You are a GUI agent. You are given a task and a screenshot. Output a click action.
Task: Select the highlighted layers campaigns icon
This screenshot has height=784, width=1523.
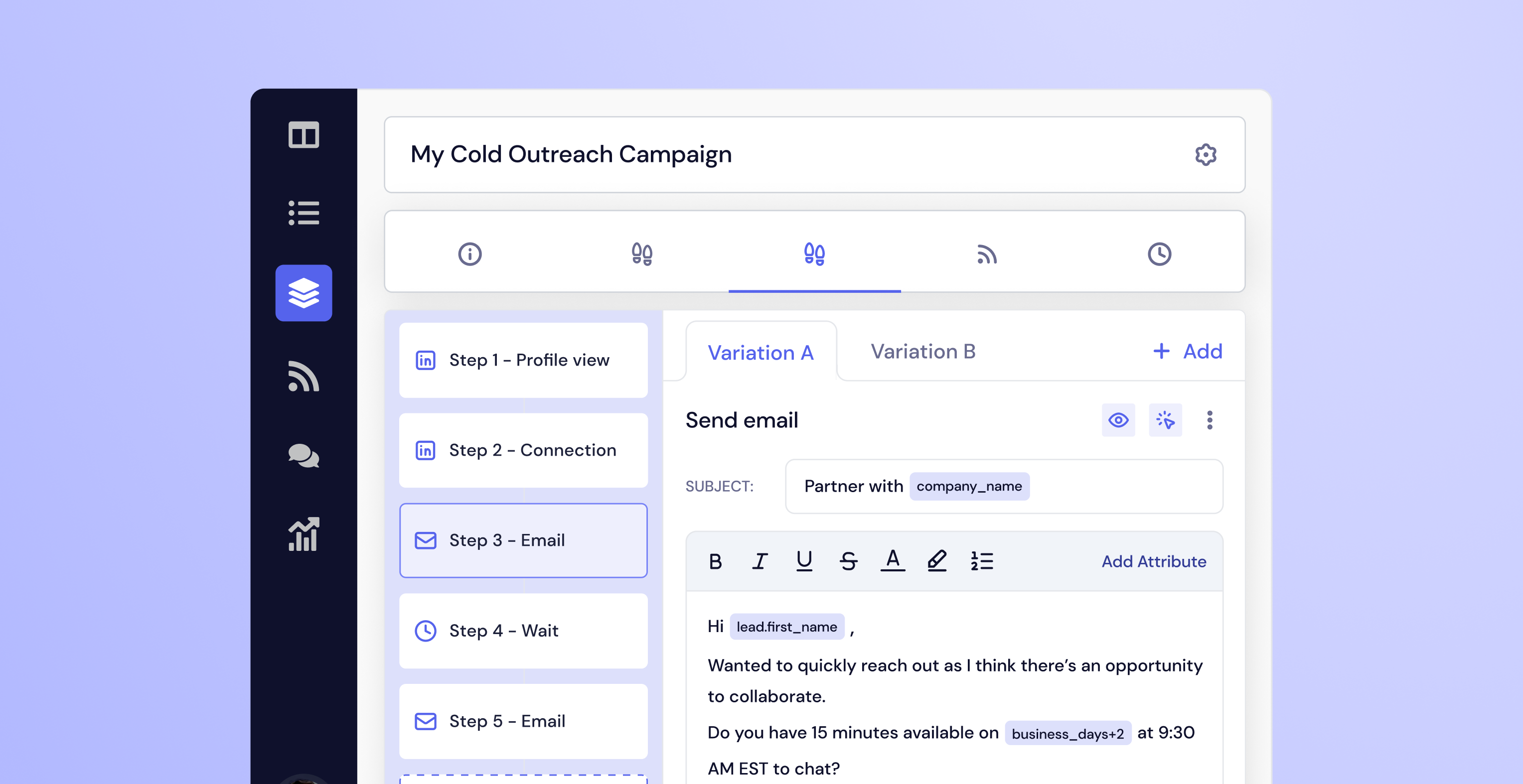tap(304, 293)
